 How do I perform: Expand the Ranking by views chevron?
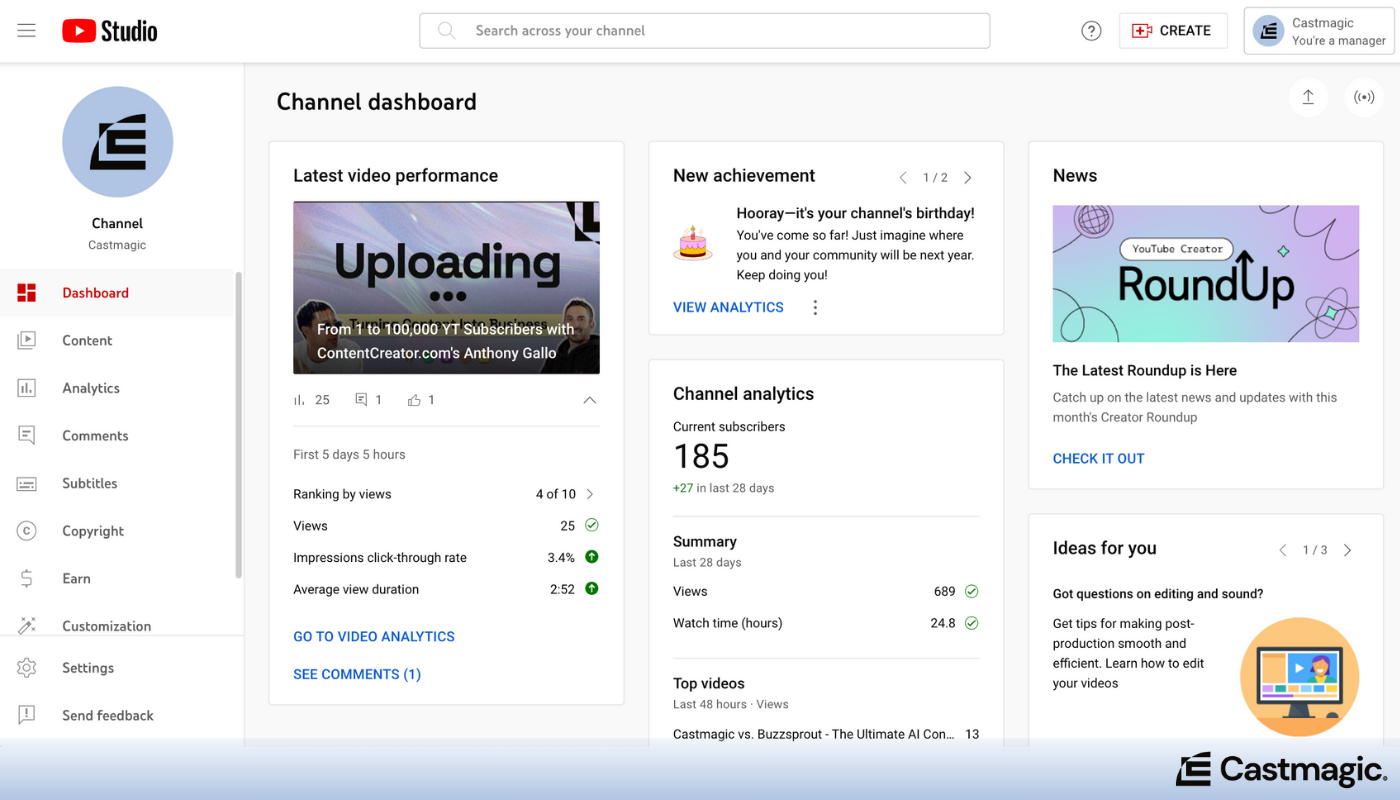click(x=590, y=494)
